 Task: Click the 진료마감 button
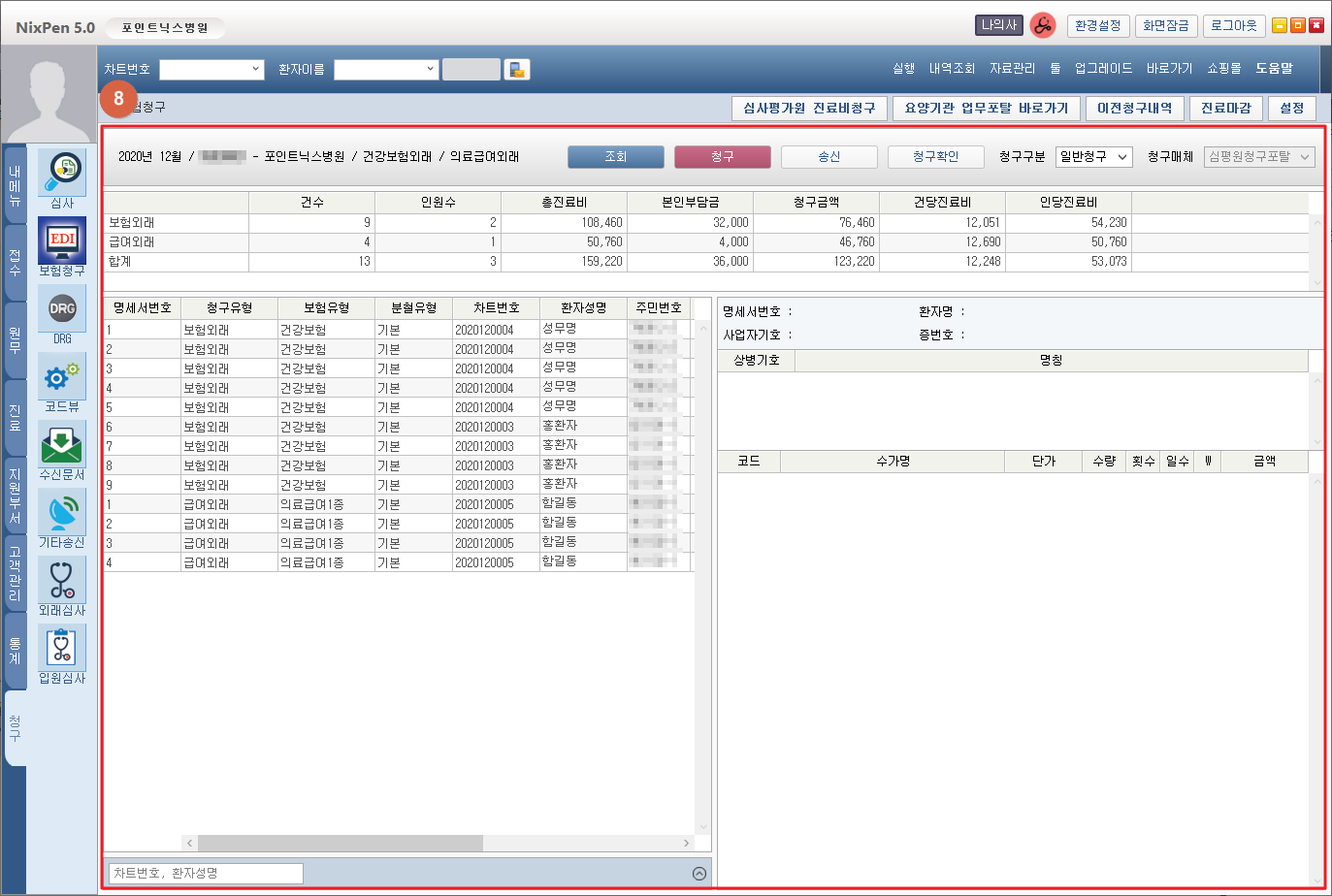(x=1225, y=109)
